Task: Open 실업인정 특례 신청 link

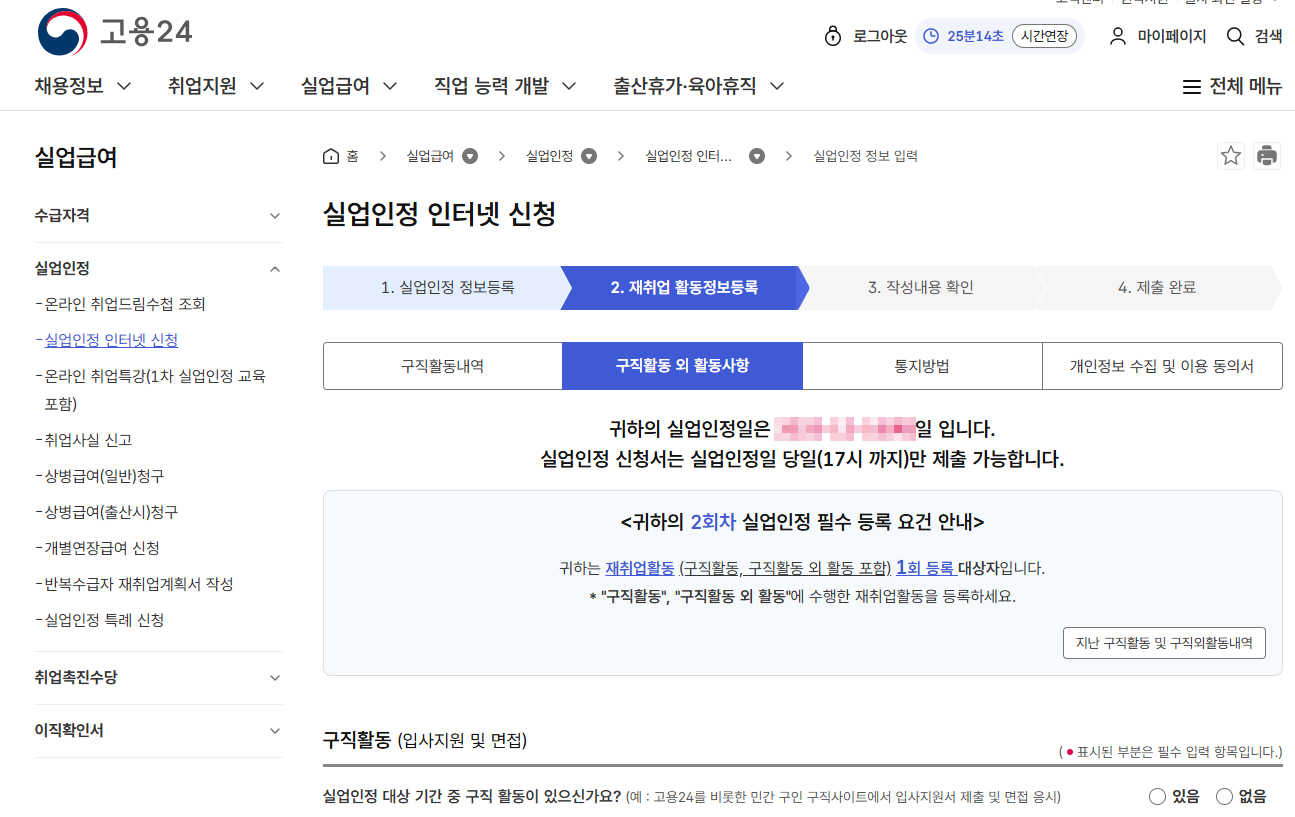Action: point(104,620)
